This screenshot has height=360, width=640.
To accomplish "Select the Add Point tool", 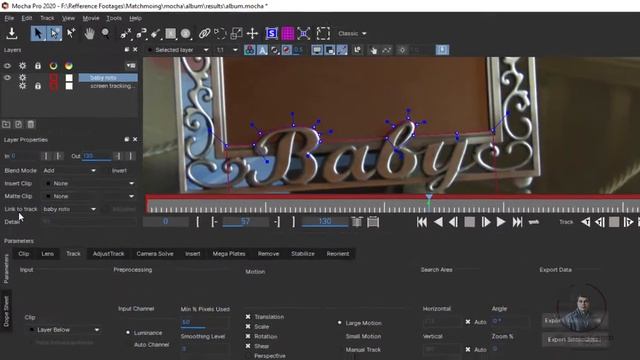I will [x=71, y=33].
